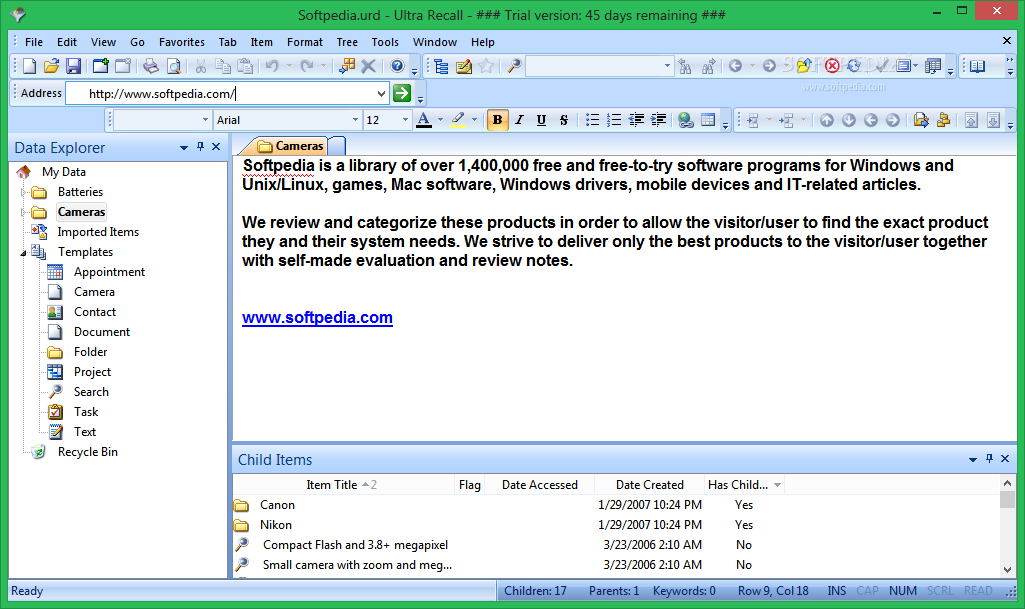Open Data Explorer panel options dropdown arrow

point(184,148)
